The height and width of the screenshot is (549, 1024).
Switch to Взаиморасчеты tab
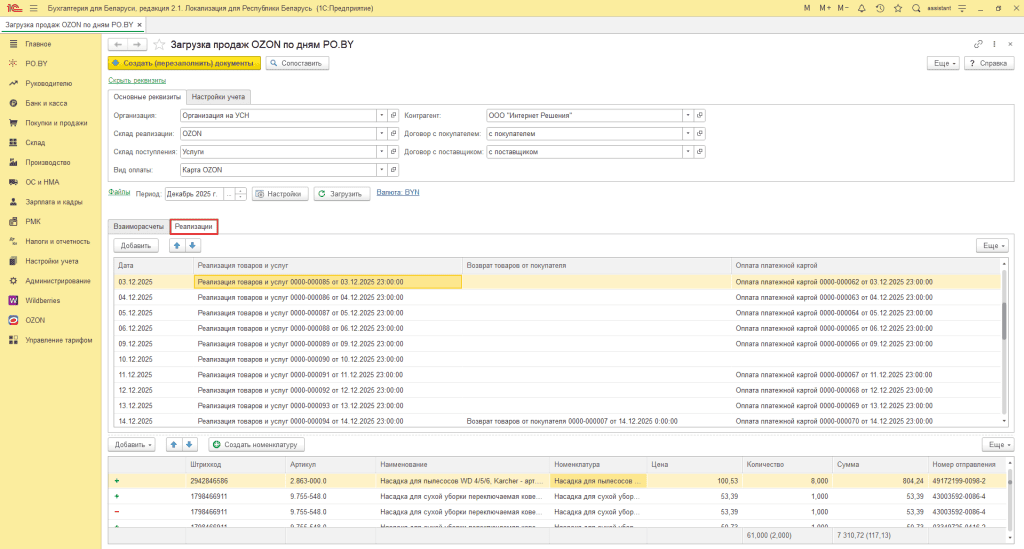pos(138,227)
